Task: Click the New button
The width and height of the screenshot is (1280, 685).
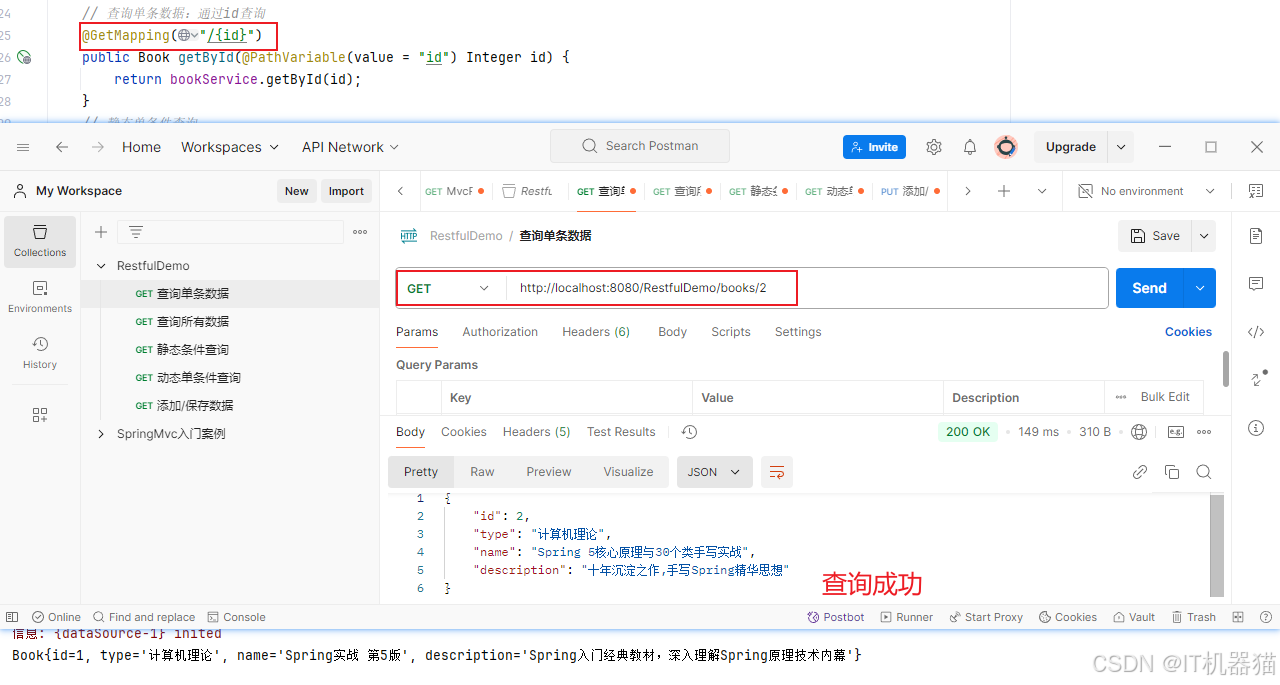Action: tap(297, 191)
